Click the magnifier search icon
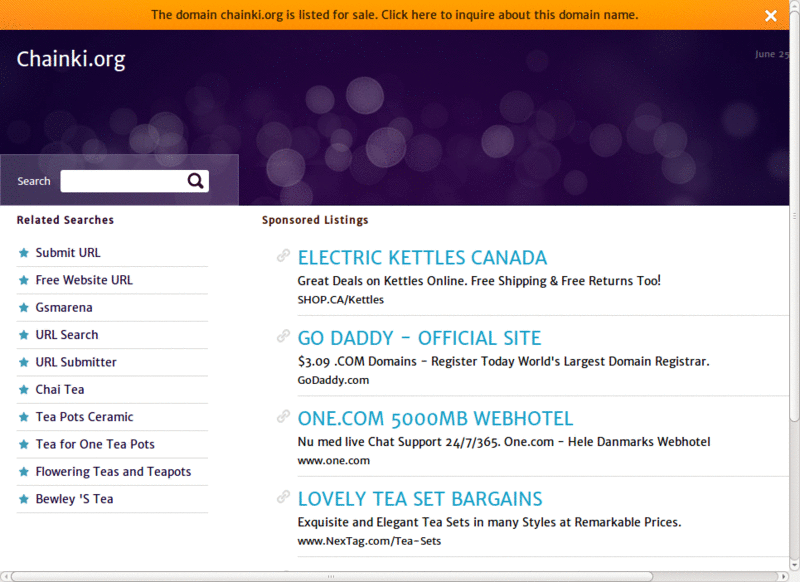Viewport: 800px width, 582px height. [195, 181]
